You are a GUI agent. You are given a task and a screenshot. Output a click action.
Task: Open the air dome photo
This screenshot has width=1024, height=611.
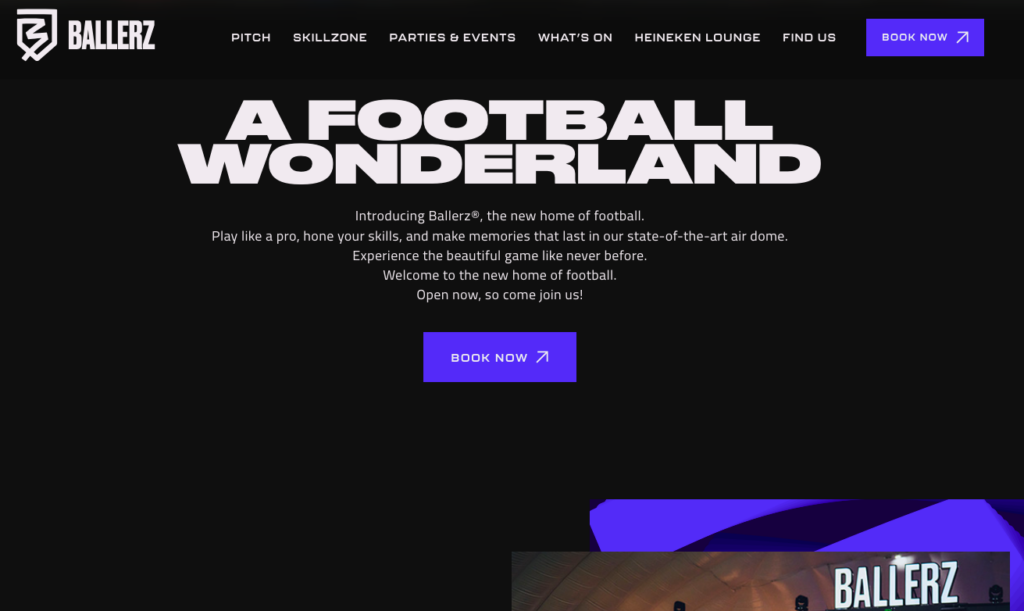click(760, 581)
